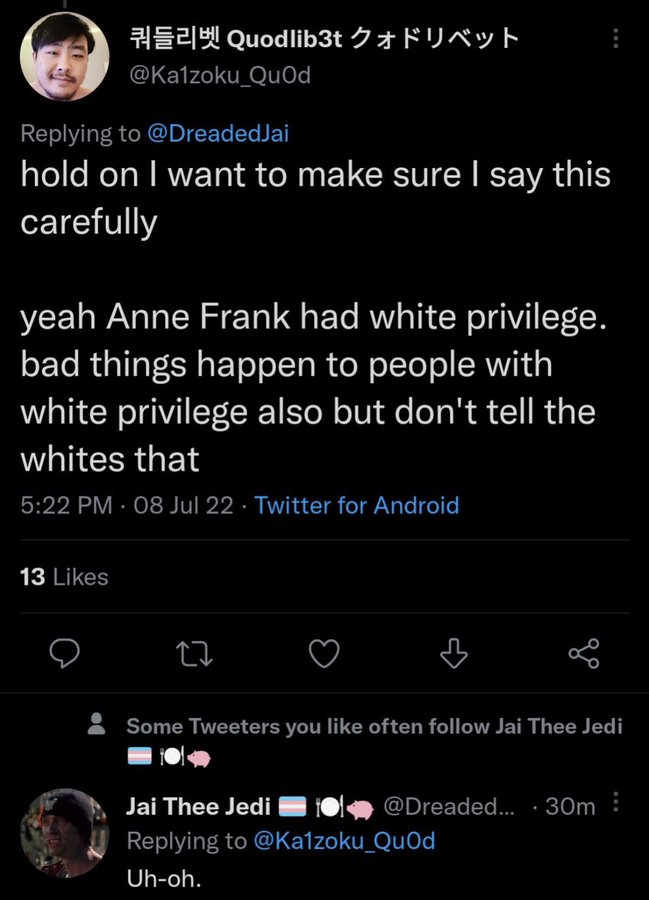The height and width of the screenshot is (900, 649).
Task: Open the Jai Thee Jedi name on the reply
Action: click(199, 806)
